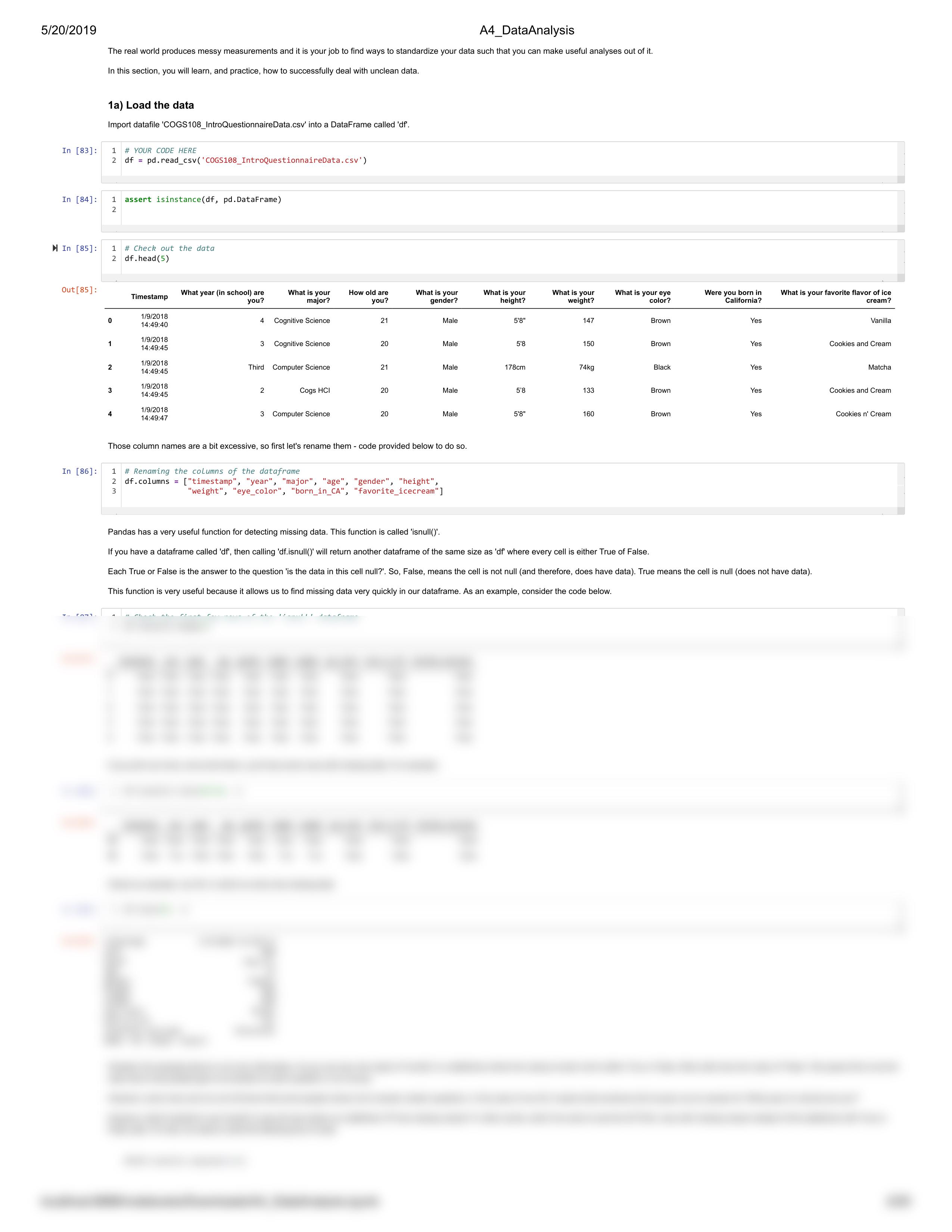Select the 'In [83]:' cell prompt

coord(80,150)
